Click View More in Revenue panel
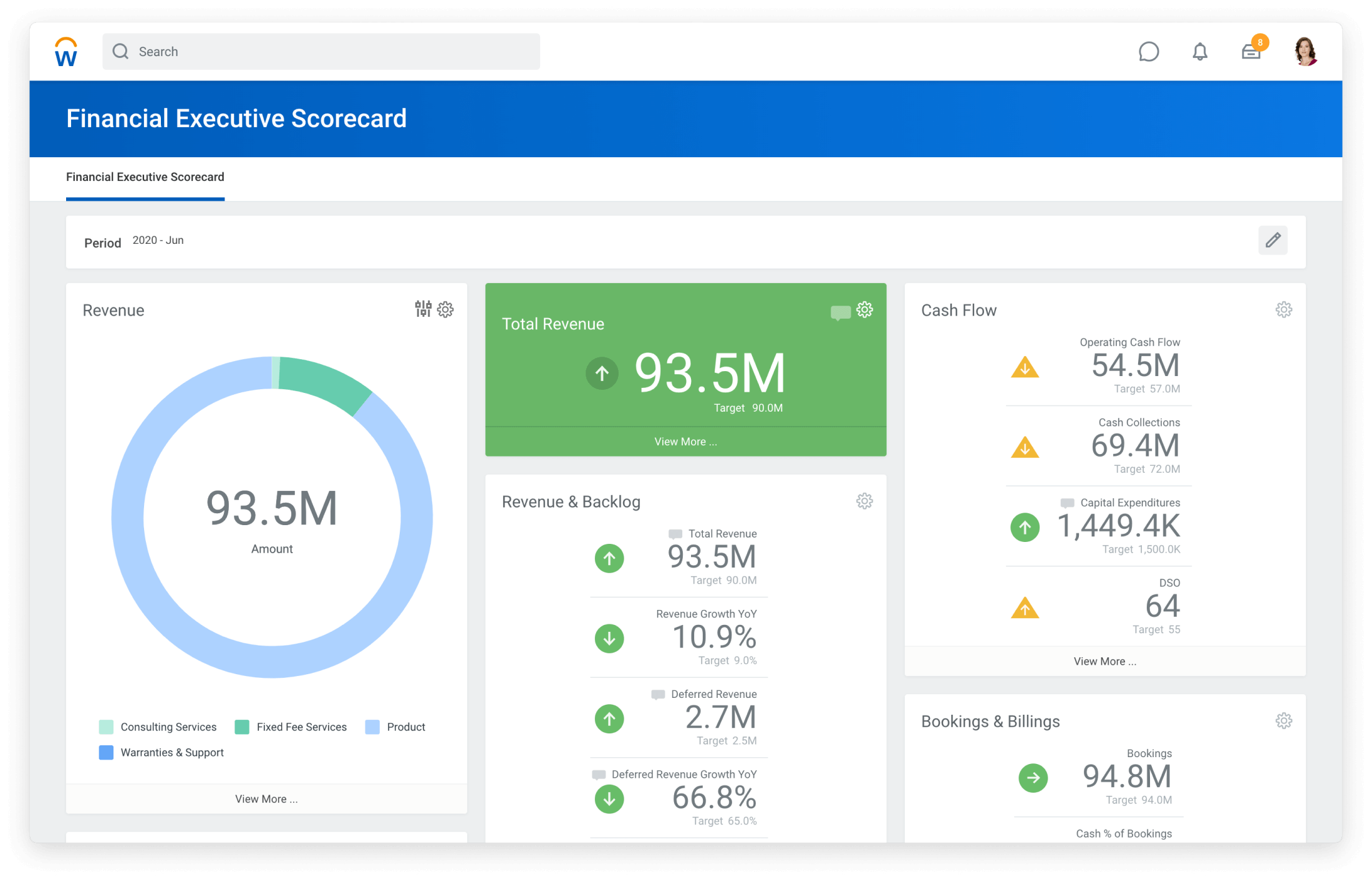The height and width of the screenshot is (880, 1372). [266, 799]
